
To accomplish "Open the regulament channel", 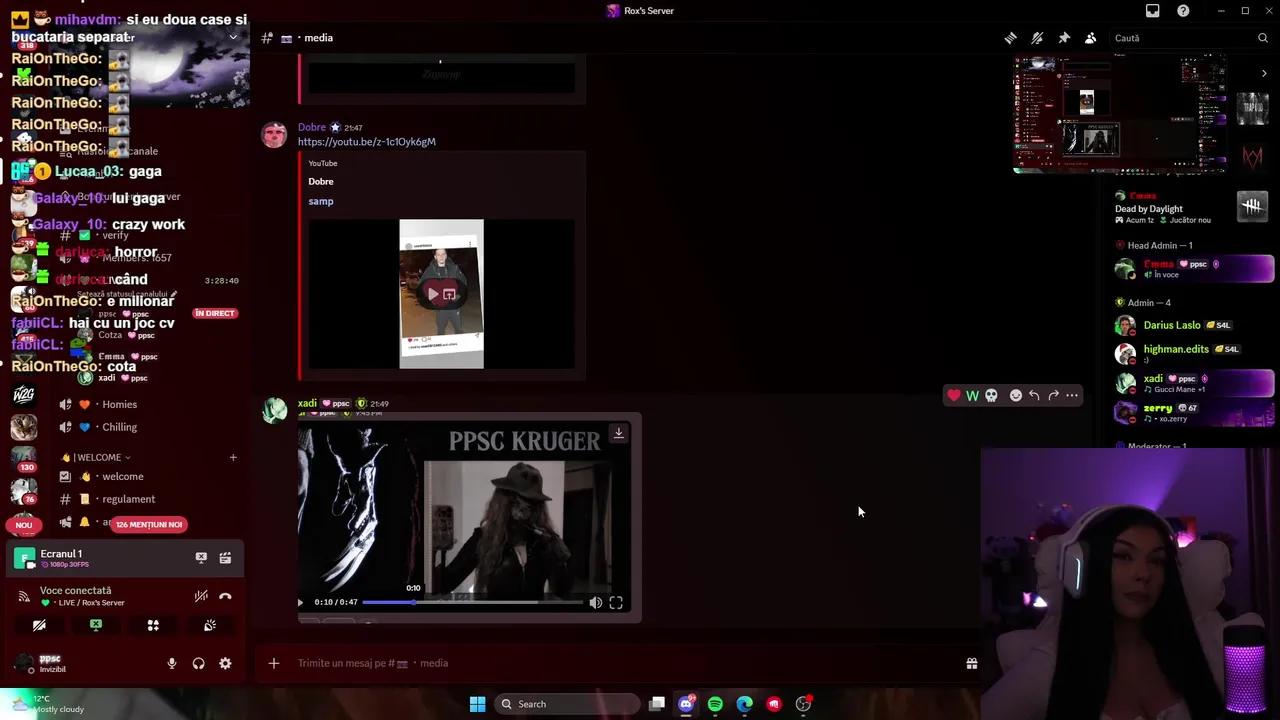I will coord(128,499).
